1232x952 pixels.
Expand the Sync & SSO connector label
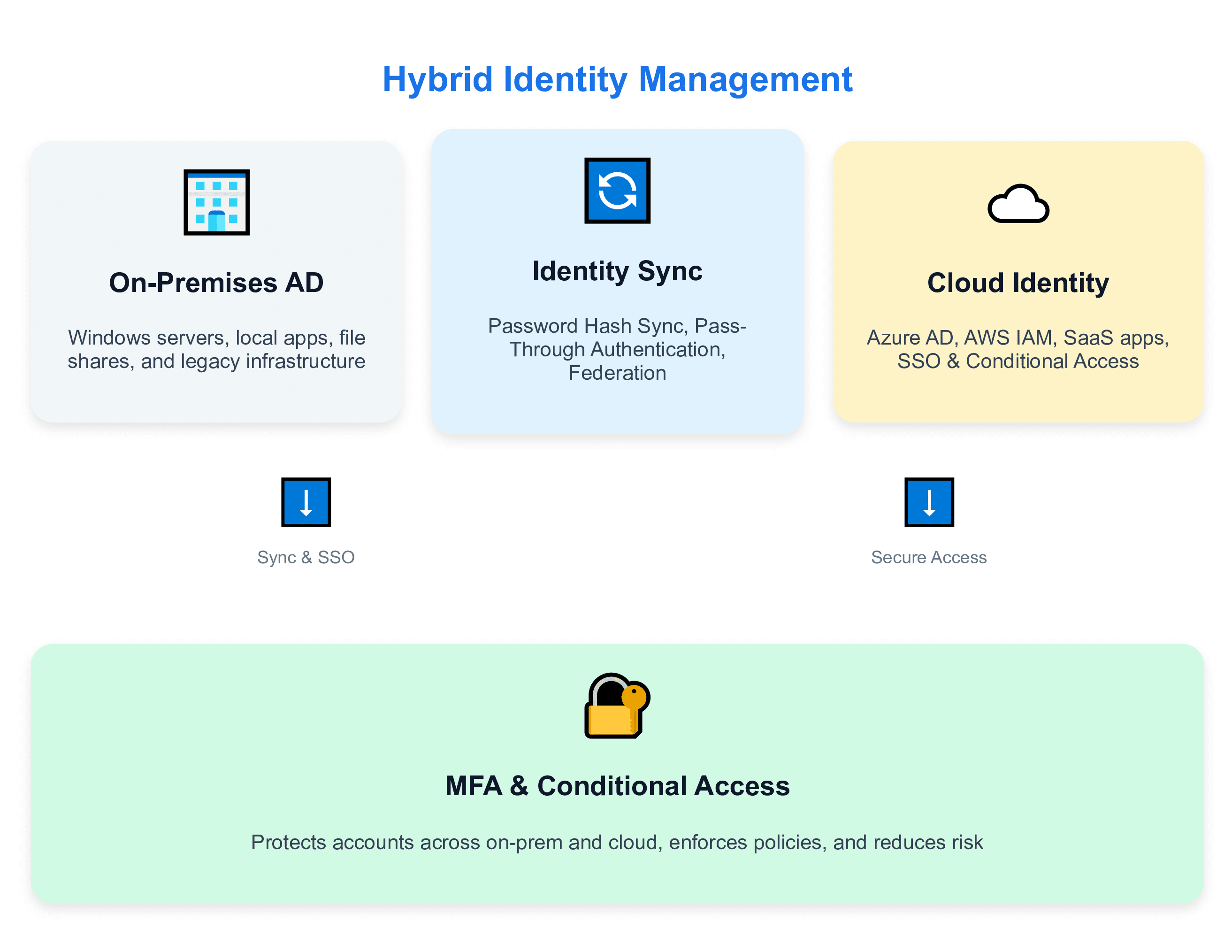click(306, 557)
